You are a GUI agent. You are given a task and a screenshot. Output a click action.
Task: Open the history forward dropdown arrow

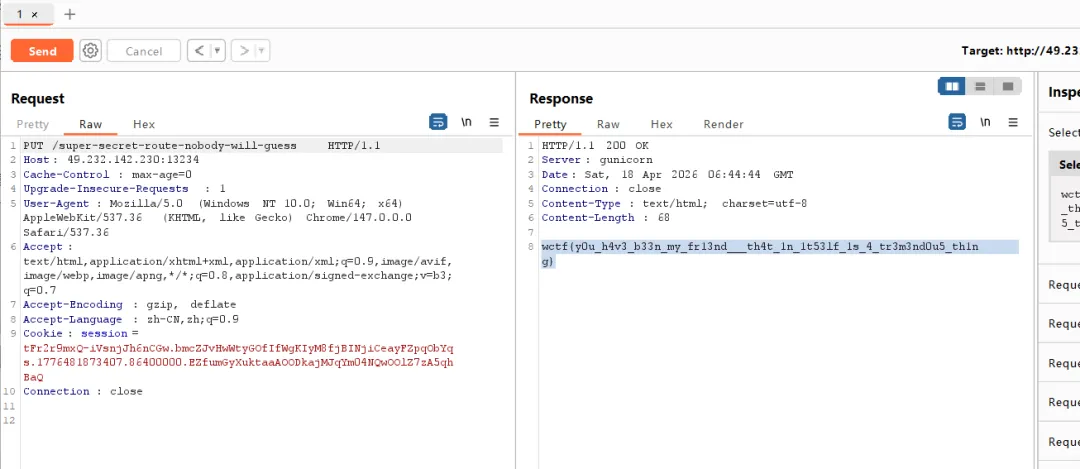coord(262,51)
